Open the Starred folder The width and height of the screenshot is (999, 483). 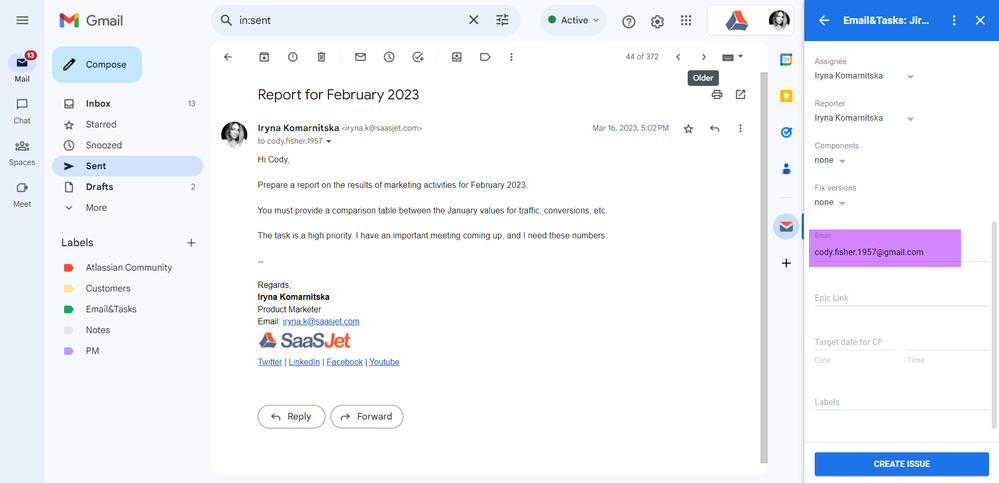tap(127, 124)
